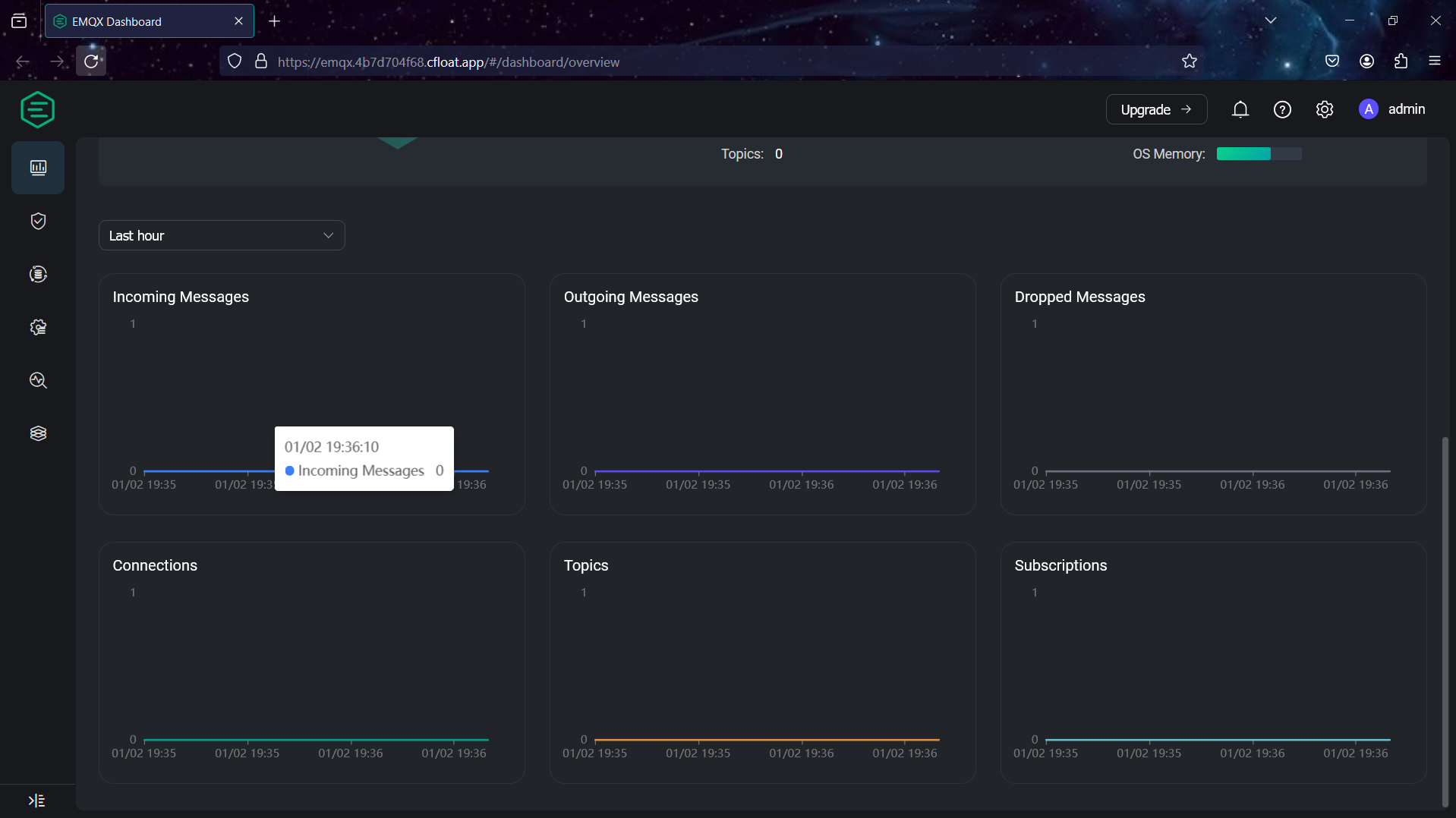
Task: Open the Dashboard monitoring sidebar icon
Action: pos(38,168)
